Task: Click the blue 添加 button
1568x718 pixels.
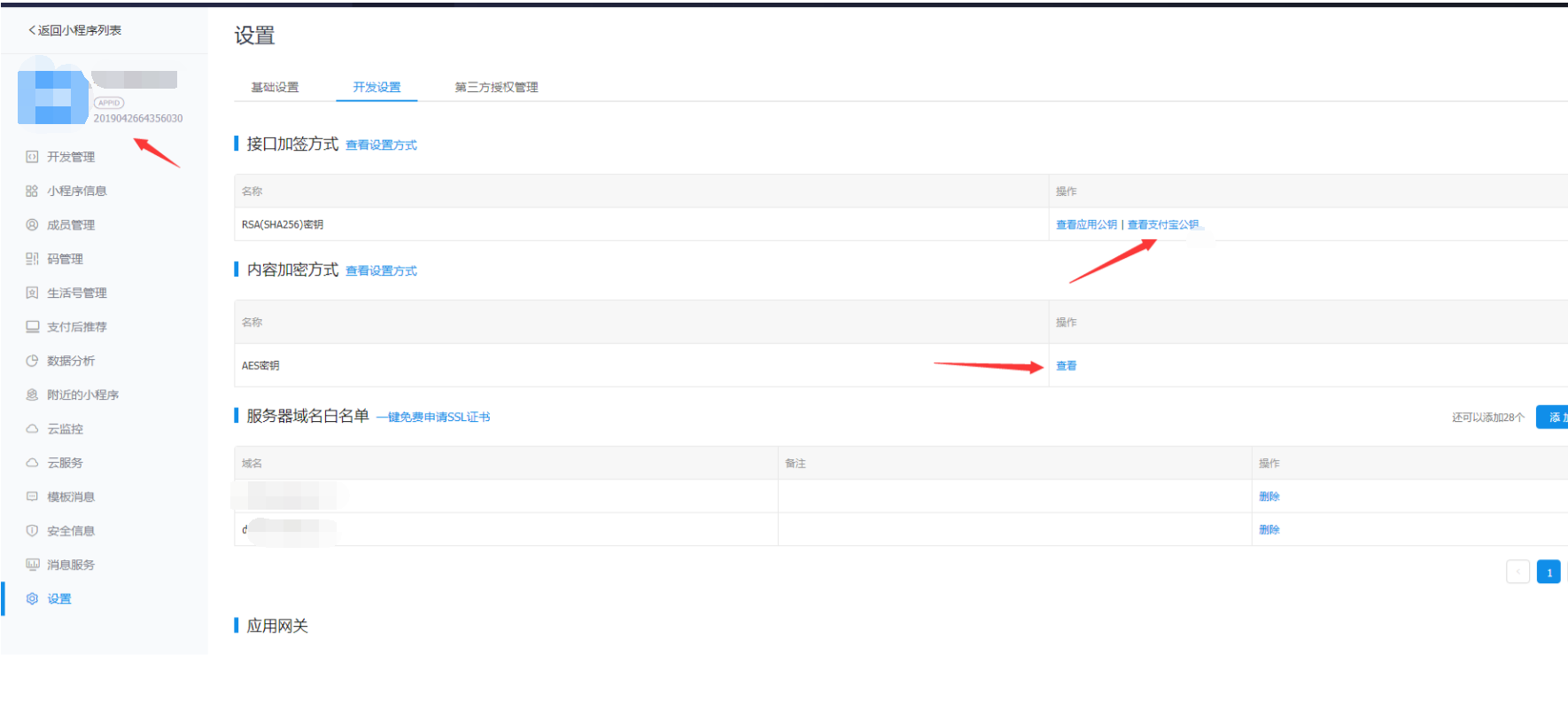Action: (x=1552, y=417)
